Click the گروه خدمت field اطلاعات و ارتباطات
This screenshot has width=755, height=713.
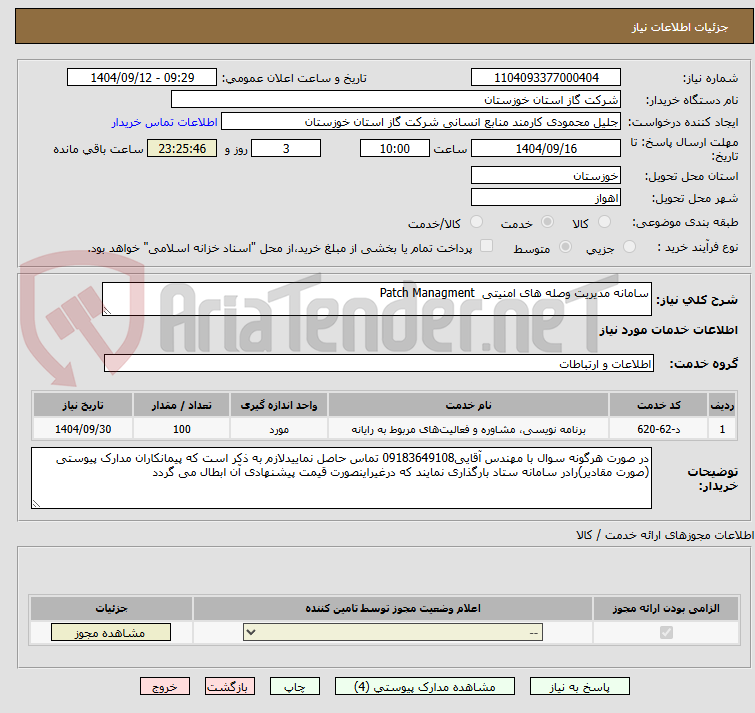(x=378, y=363)
